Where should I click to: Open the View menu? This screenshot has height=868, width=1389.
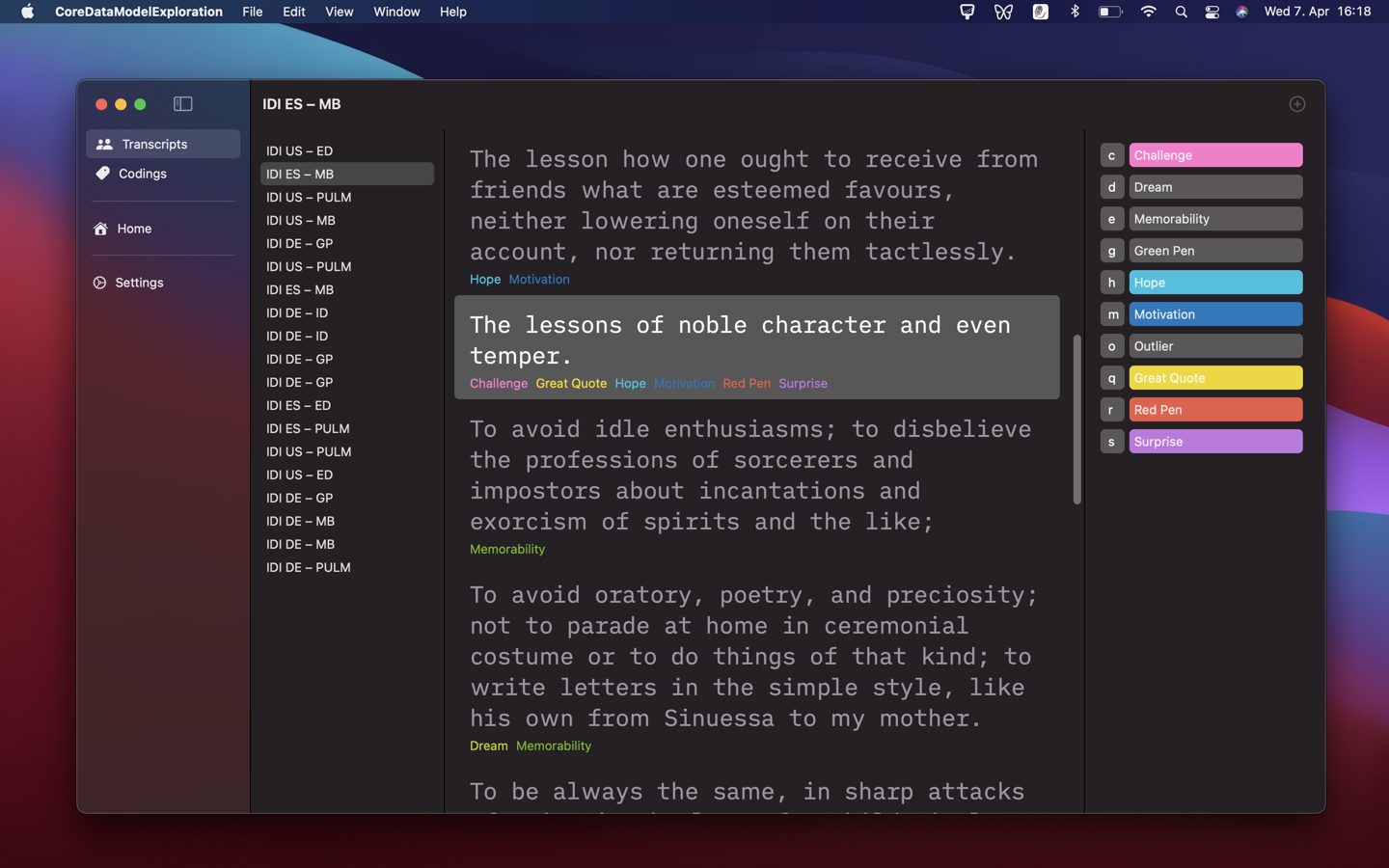point(340,12)
